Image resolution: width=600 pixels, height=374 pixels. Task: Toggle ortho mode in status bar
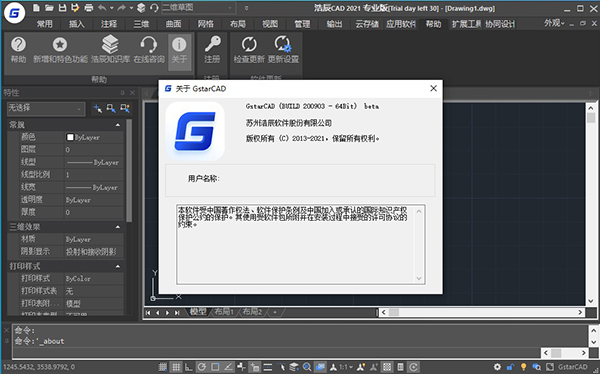tap(189, 367)
